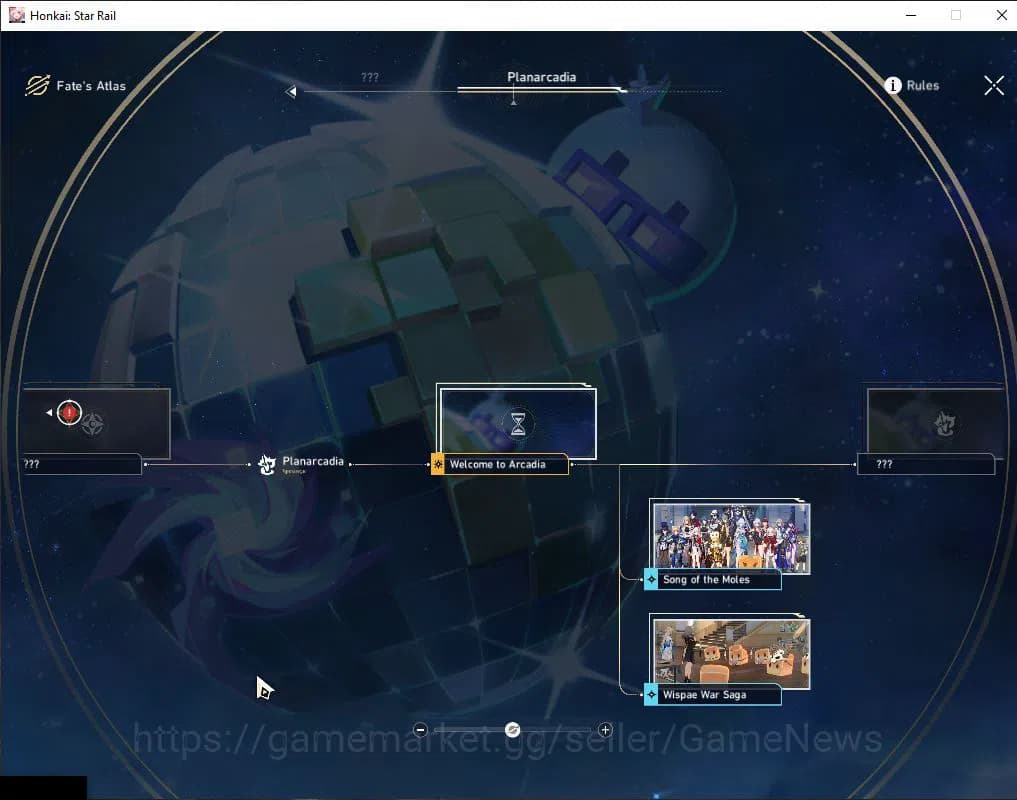Open the Song of the Moles thumbnail
The image size is (1017, 800).
[x=731, y=538]
